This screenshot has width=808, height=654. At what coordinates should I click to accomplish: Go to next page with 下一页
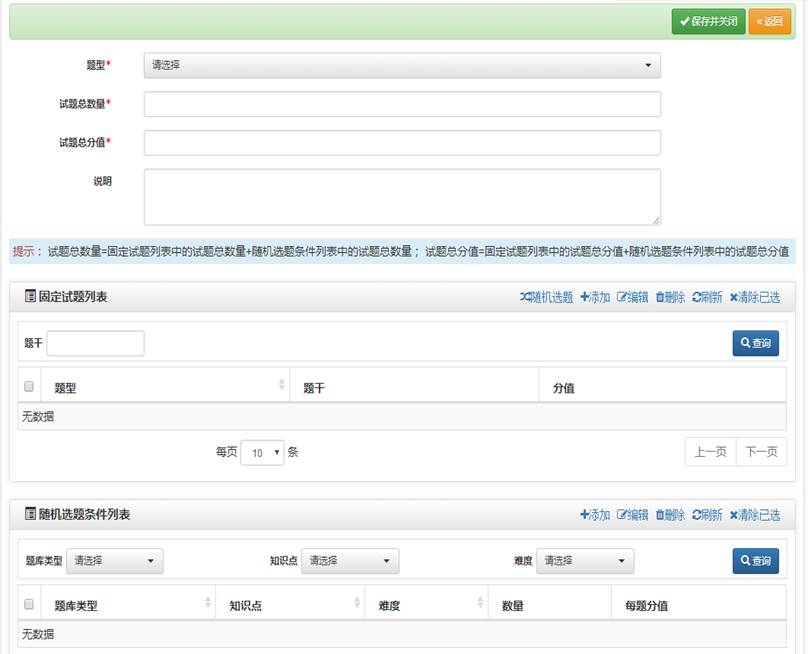pyautogui.click(x=761, y=452)
